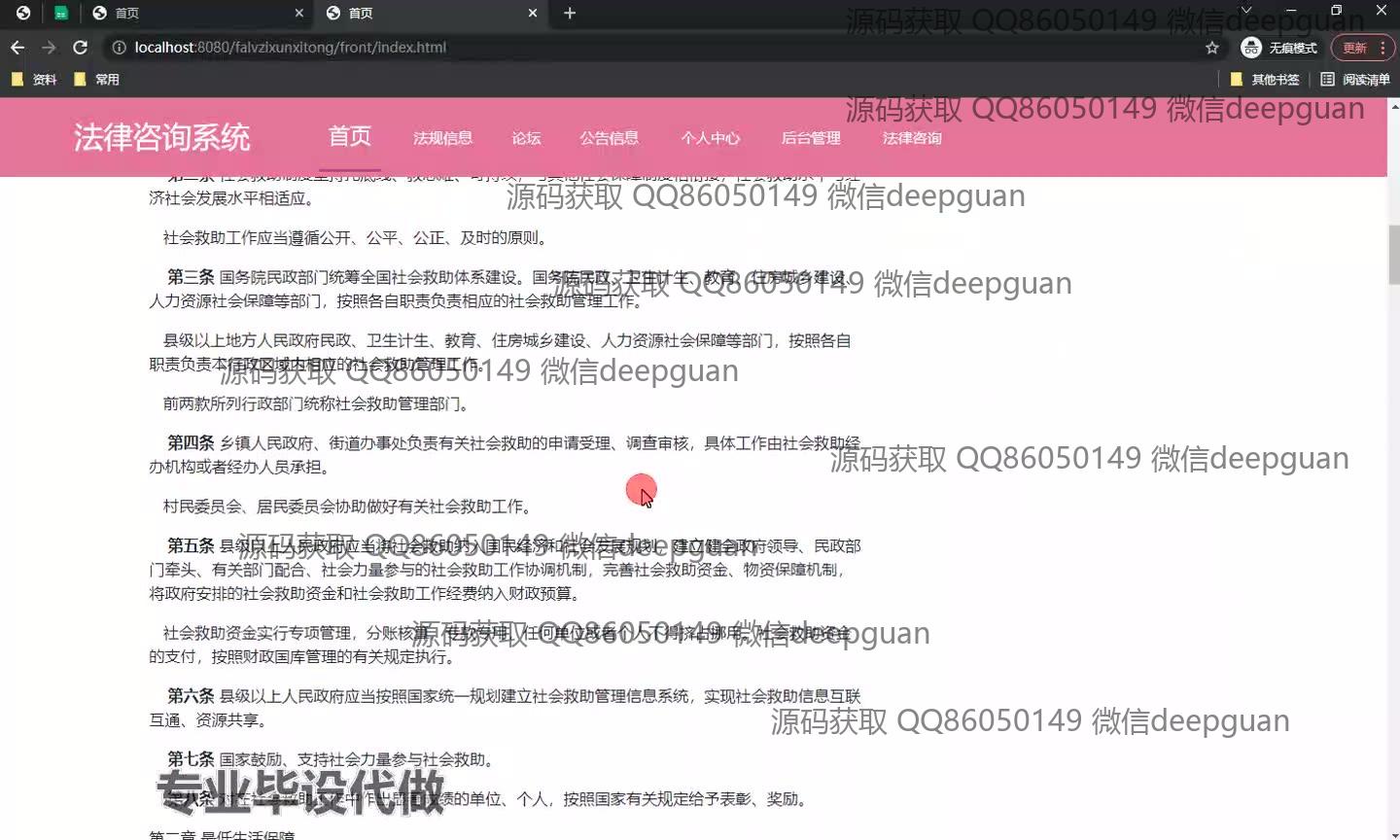Screen dimensions: 1400x840
Task: Navigate to 个人中心
Action: [x=710, y=138]
